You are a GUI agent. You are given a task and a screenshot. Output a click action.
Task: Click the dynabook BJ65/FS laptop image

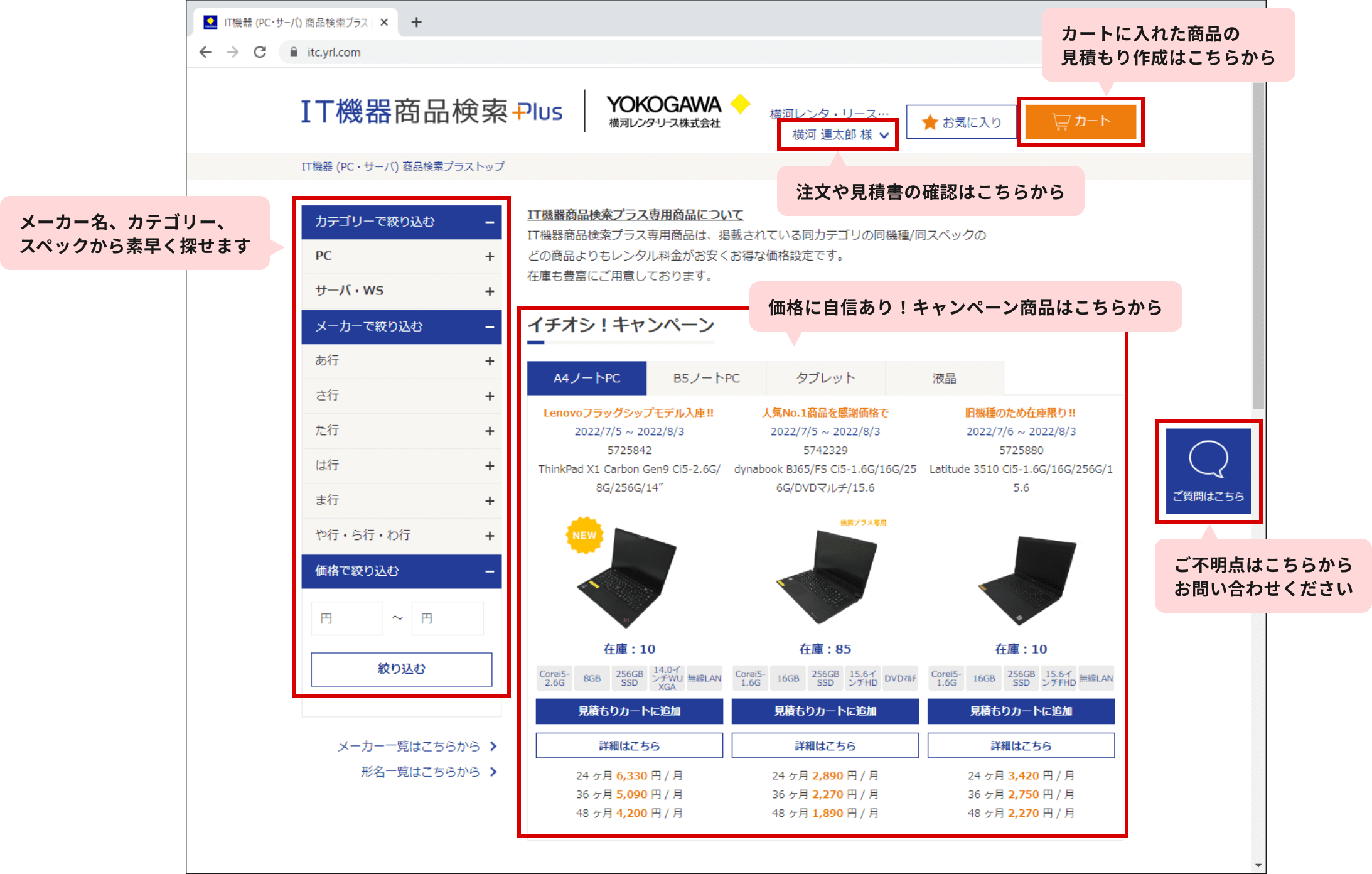(825, 578)
